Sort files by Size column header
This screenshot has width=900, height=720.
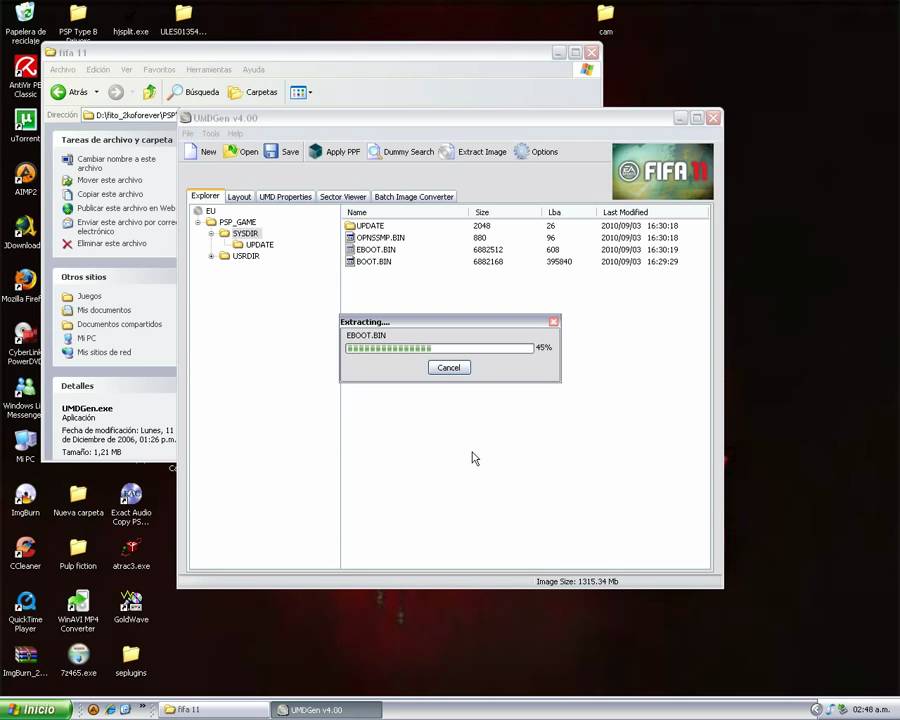pos(505,212)
